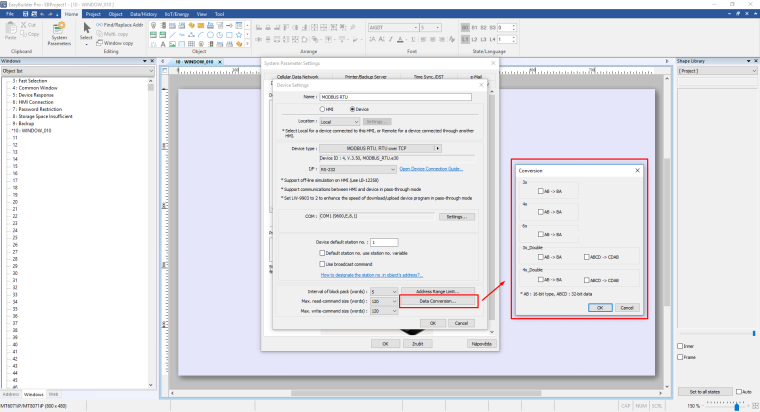Tick the Inner checkbox in Shape Library
760x412 pixels.
click(x=682, y=347)
